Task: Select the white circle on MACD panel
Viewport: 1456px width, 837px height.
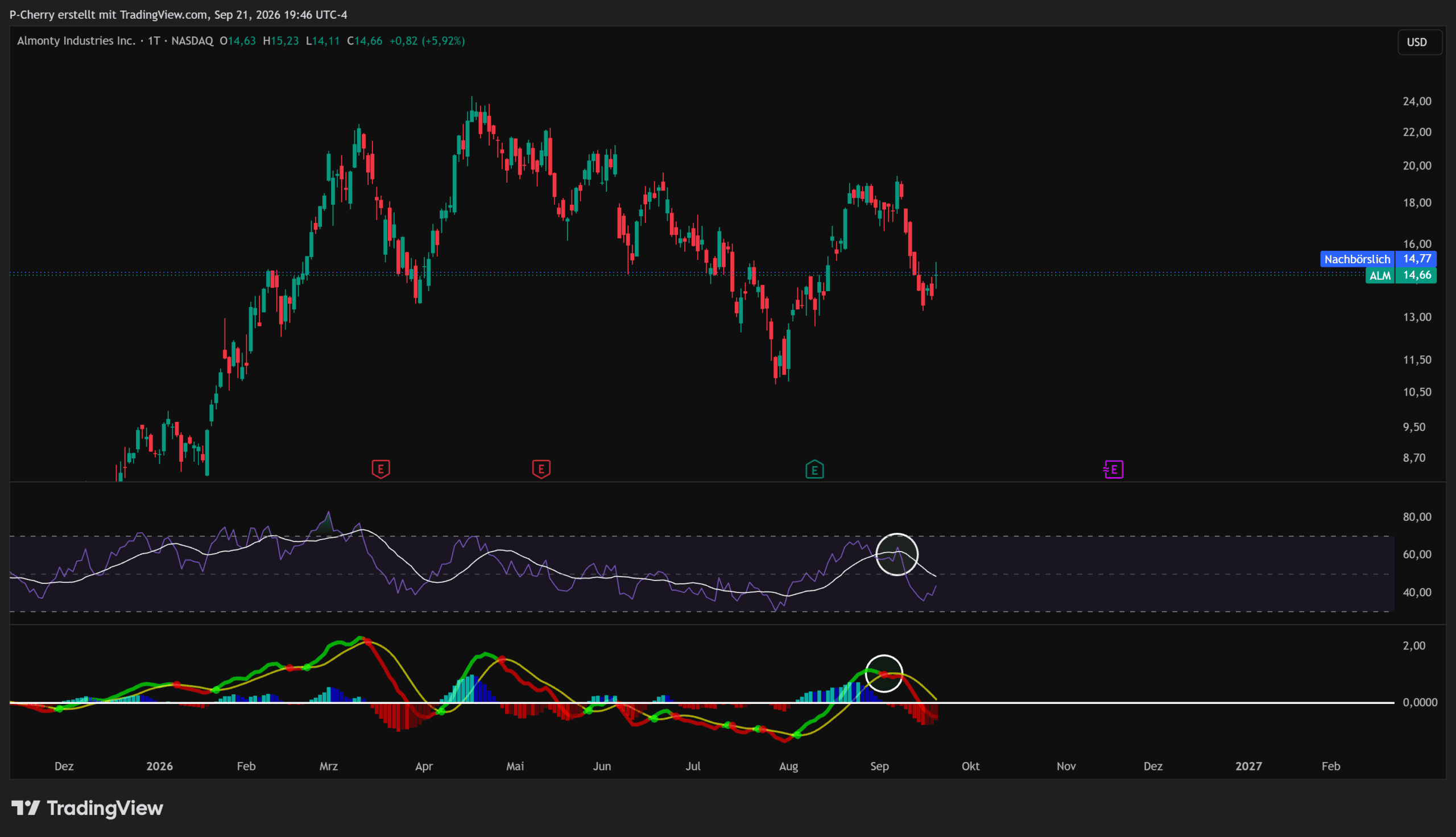Action: [x=884, y=674]
